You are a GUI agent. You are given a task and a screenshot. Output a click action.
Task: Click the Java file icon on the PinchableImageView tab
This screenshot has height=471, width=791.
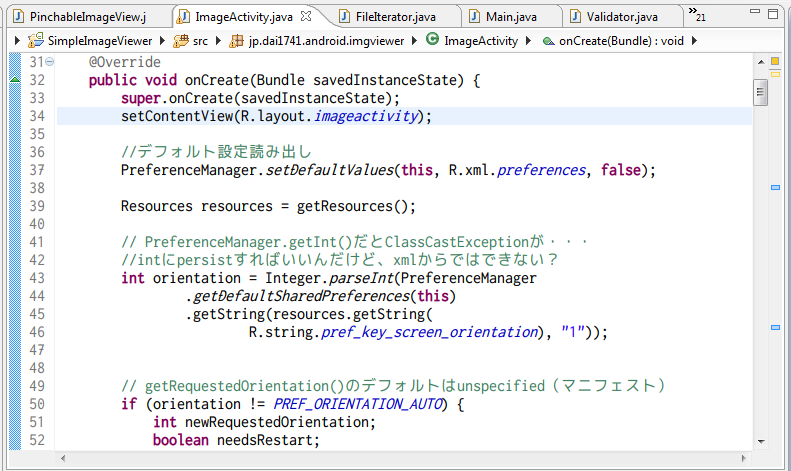click(x=18, y=17)
